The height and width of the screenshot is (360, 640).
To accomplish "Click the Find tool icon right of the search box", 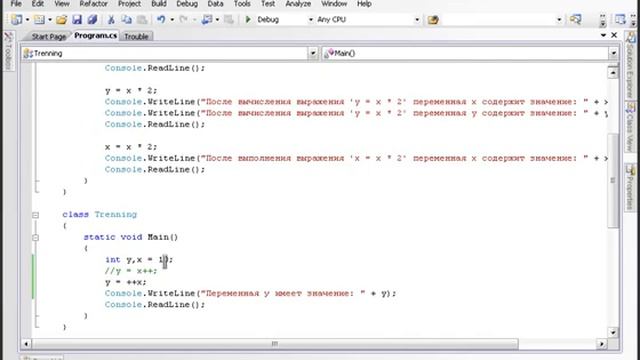I will coord(576,19).
